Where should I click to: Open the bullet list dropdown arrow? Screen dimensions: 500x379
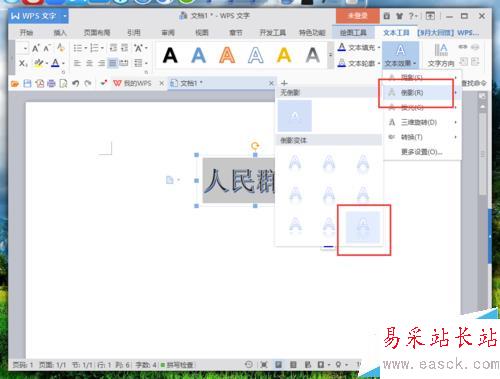click(85, 48)
